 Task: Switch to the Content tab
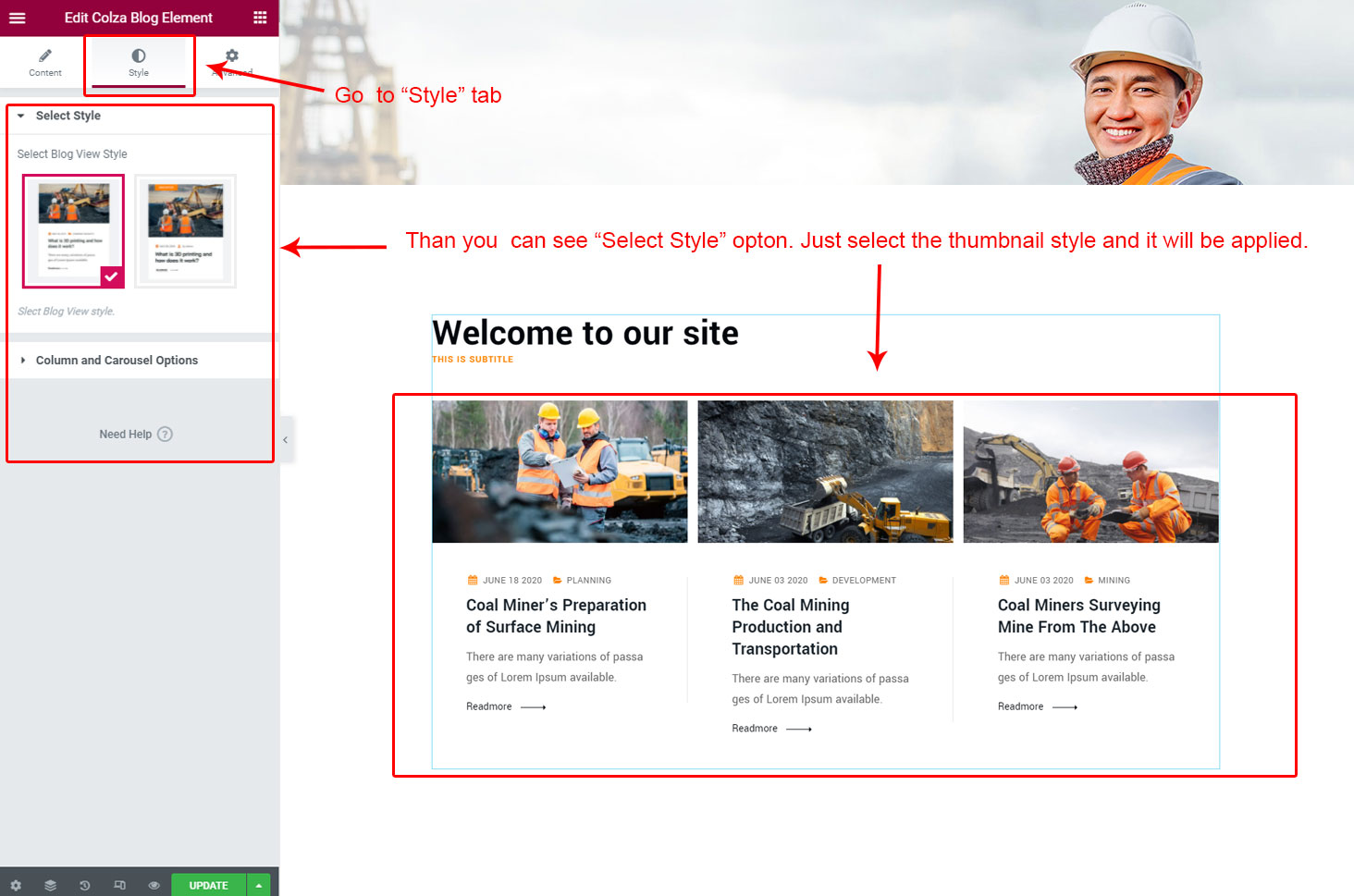44,62
